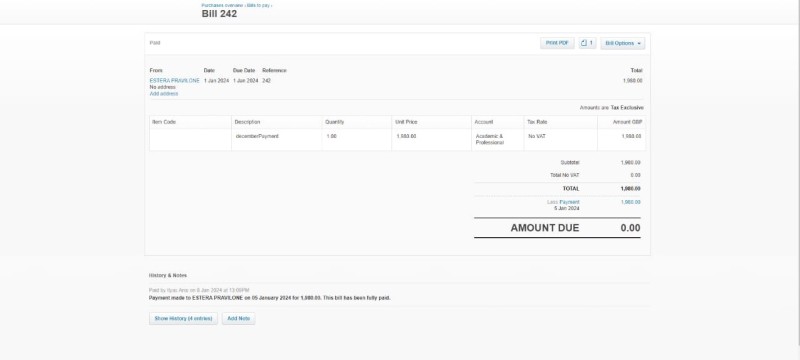The width and height of the screenshot is (800, 360).
Task: Select the Academic & Professional account cell
Action: (x=497, y=140)
